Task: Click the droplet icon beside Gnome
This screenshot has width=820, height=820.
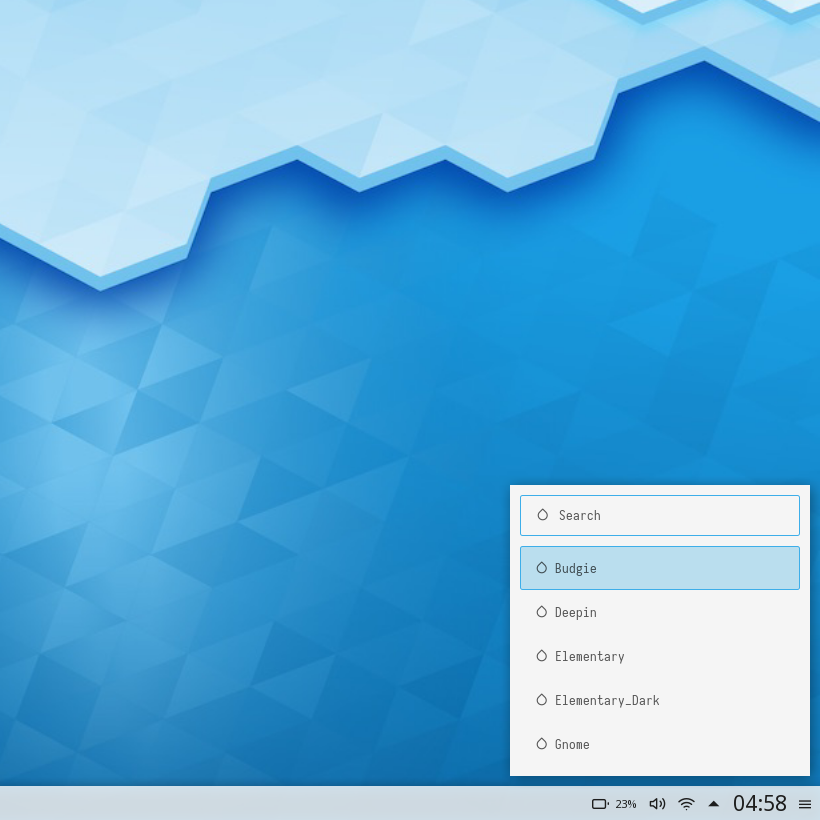Action: click(x=542, y=744)
